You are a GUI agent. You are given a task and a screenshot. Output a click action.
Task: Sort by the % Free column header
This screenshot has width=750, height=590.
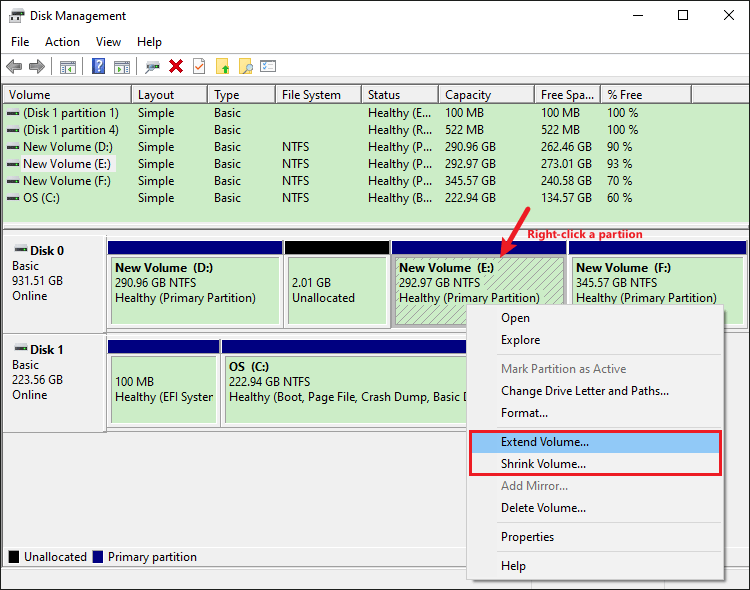coord(646,95)
